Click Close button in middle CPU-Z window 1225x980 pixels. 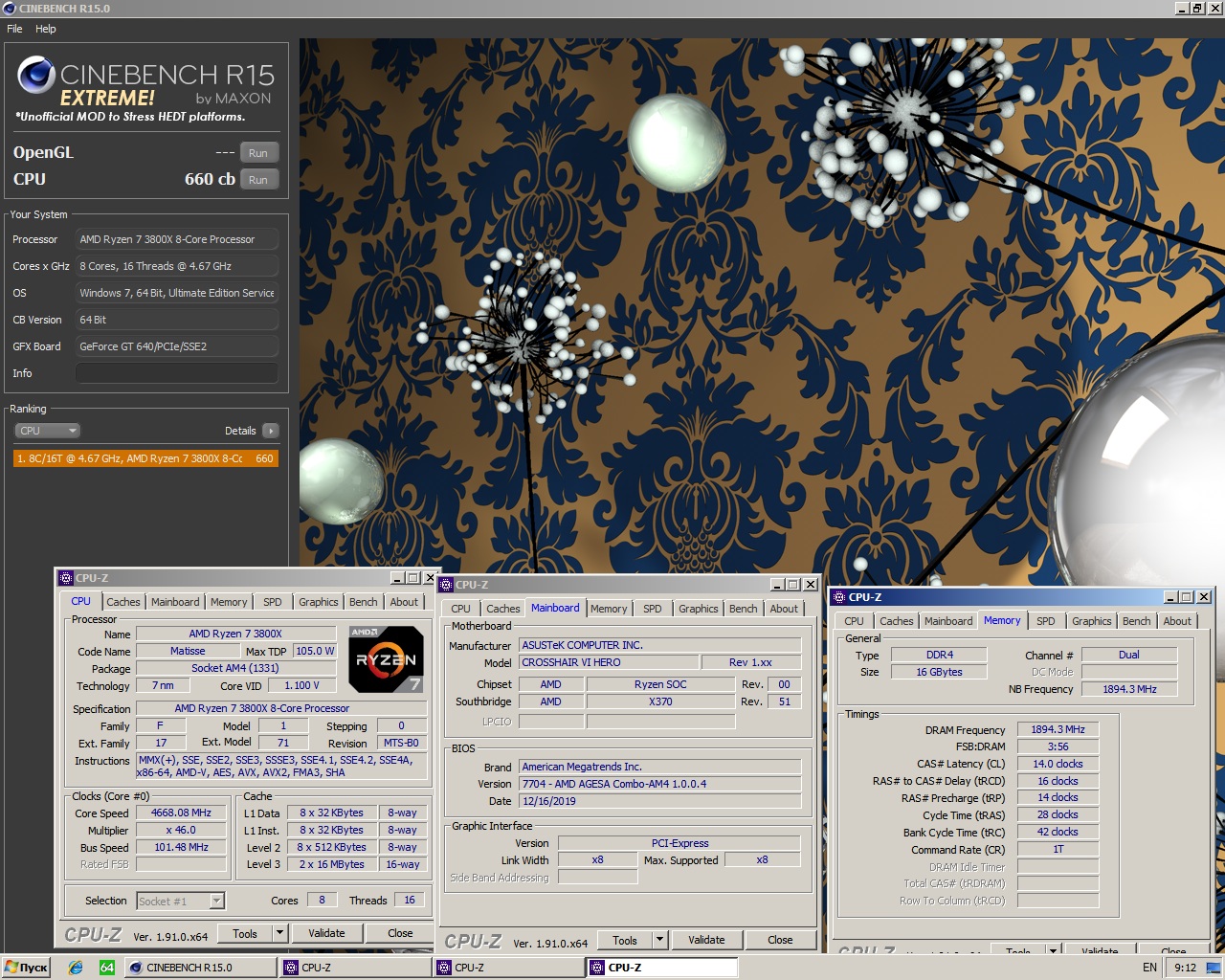(780, 940)
